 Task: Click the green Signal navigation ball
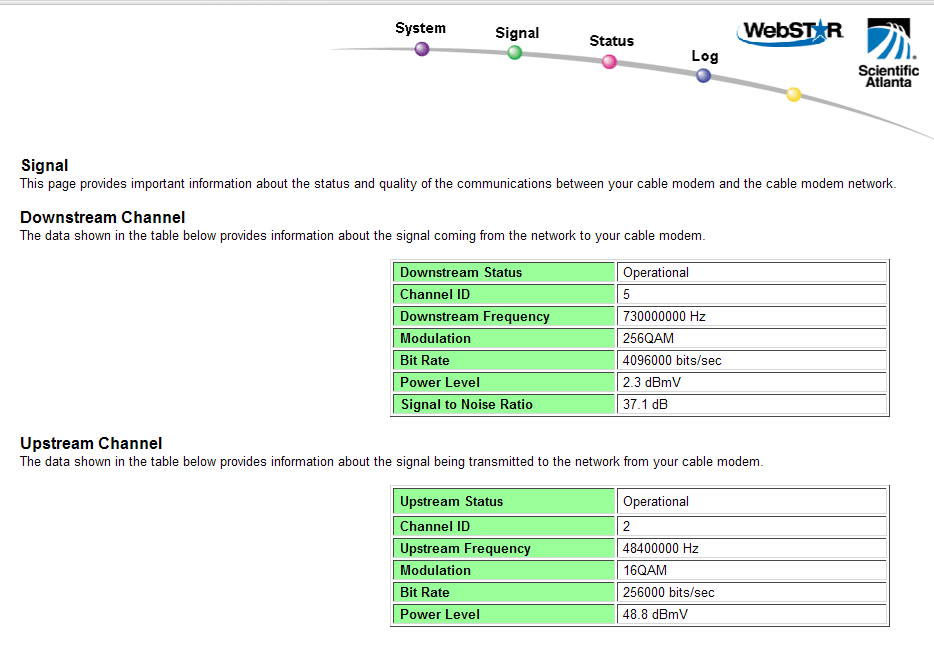pyautogui.click(x=515, y=52)
